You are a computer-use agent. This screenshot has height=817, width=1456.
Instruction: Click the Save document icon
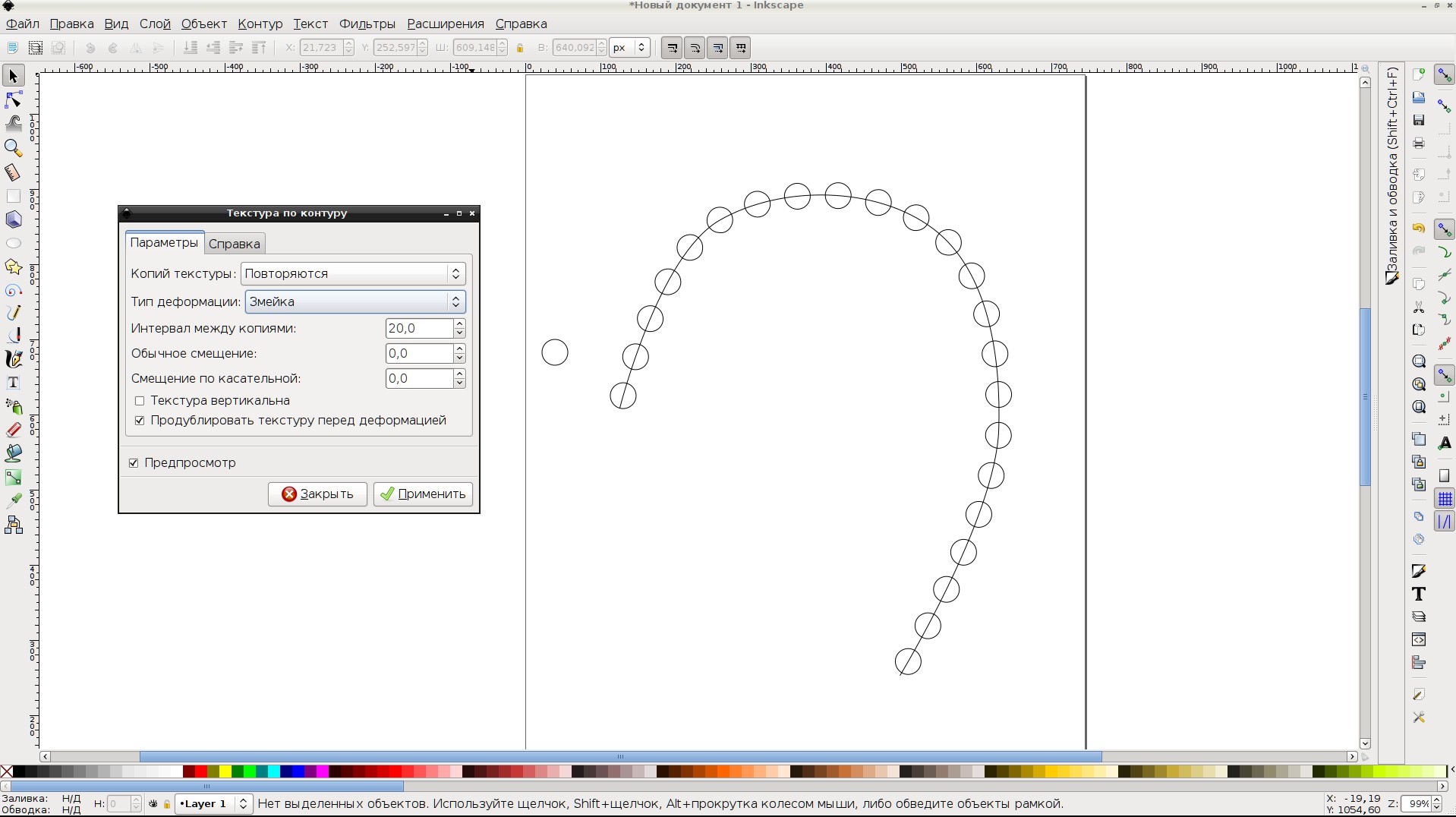(1418, 120)
